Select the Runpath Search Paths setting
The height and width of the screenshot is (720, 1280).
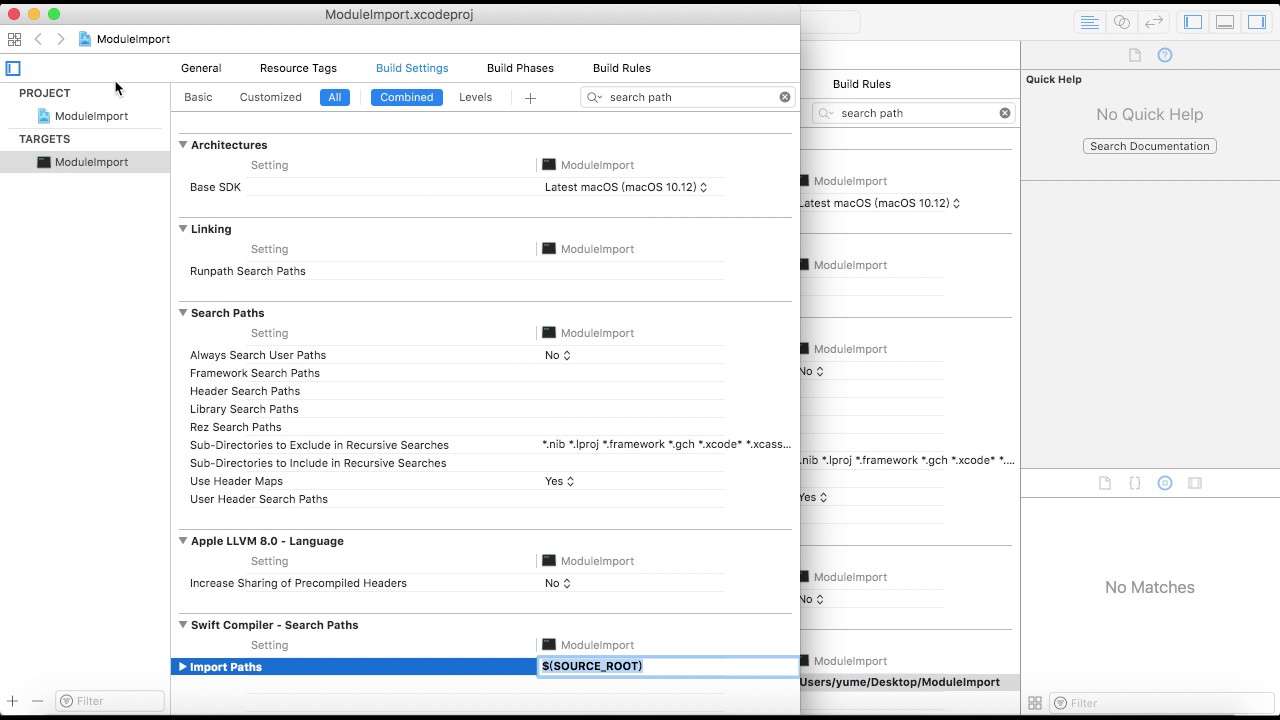tap(248, 271)
